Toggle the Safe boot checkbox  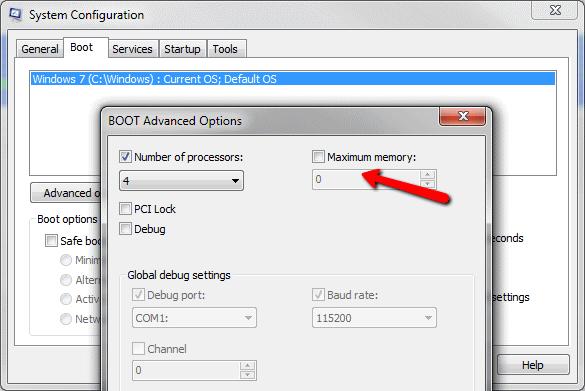51,241
